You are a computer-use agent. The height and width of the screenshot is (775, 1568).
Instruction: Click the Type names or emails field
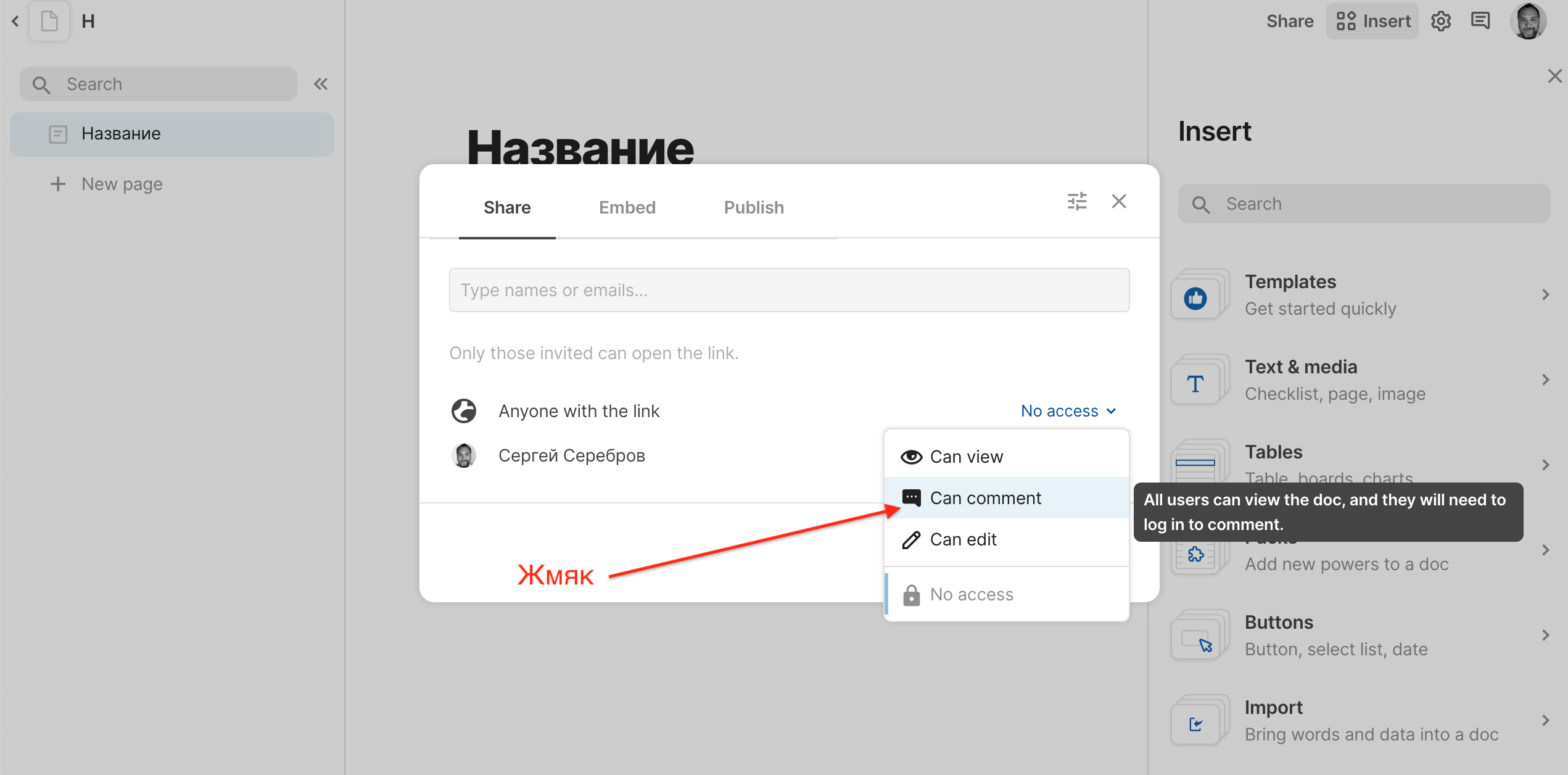789,289
